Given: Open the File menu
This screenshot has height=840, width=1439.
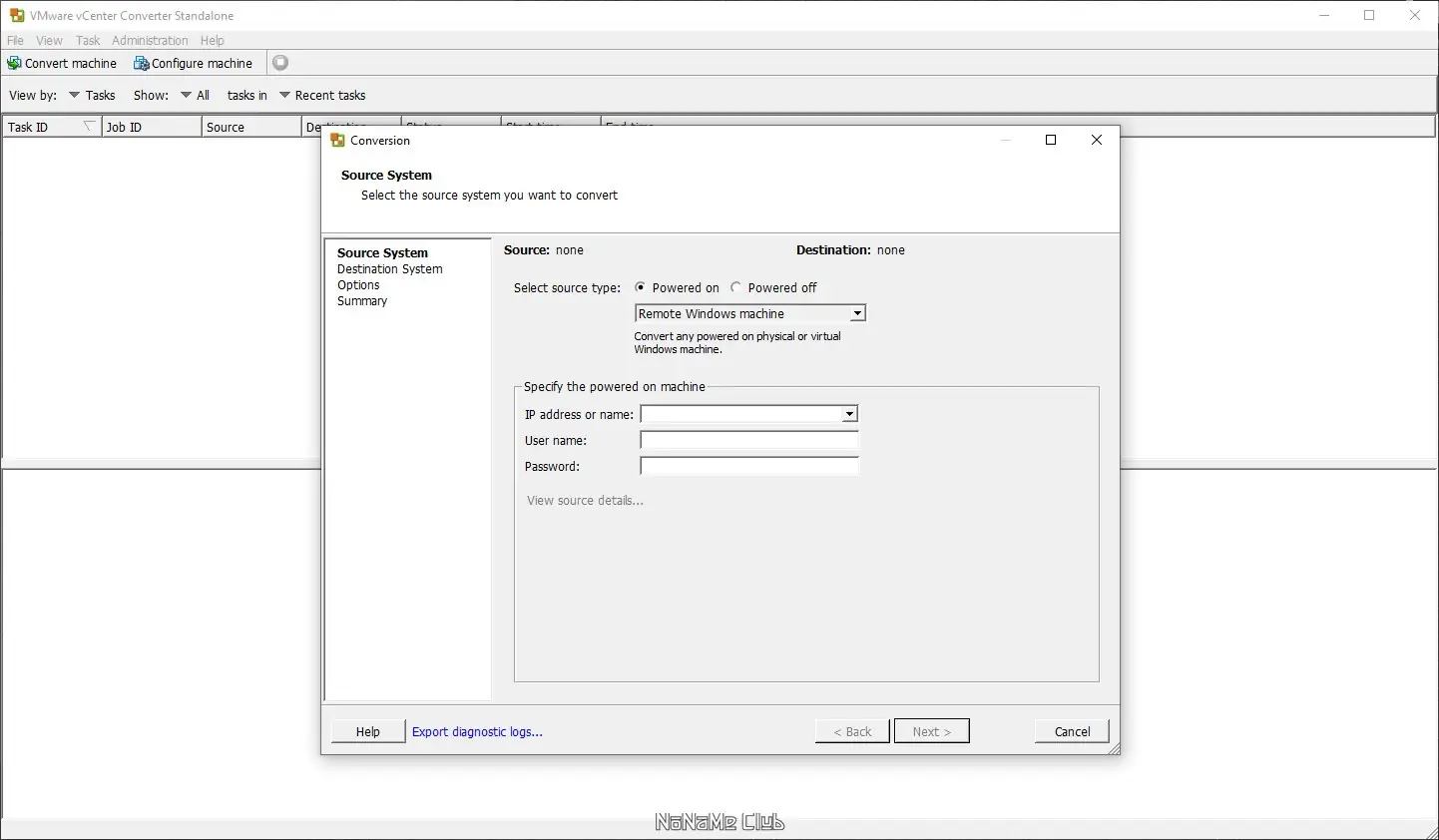Looking at the screenshot, I should click(15, 40).
